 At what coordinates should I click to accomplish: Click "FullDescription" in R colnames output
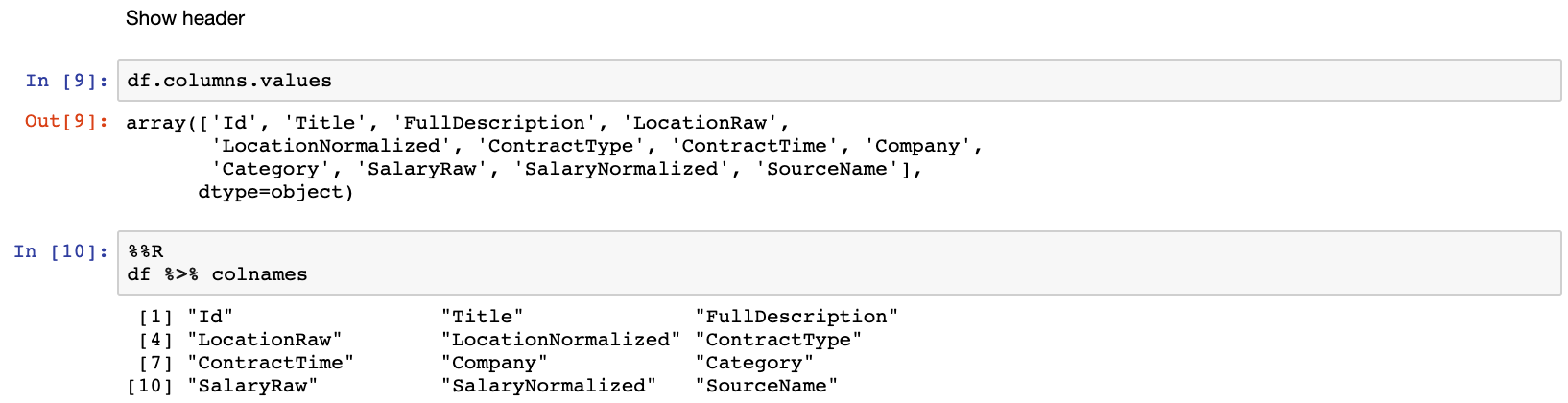pos(796,317)
